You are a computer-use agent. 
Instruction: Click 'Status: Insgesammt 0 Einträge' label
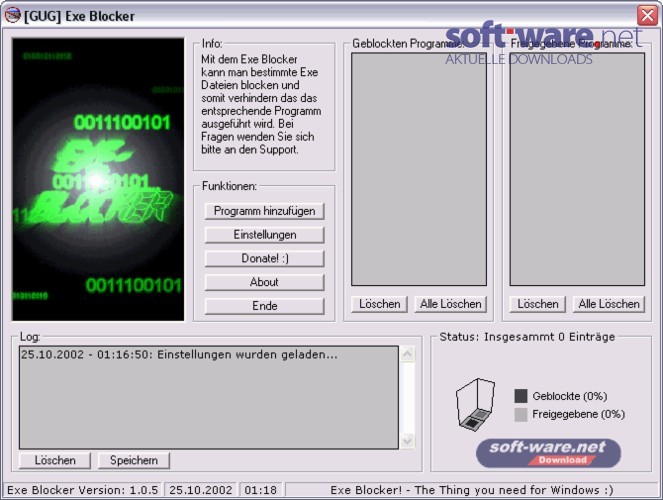[x=527, y=337]
